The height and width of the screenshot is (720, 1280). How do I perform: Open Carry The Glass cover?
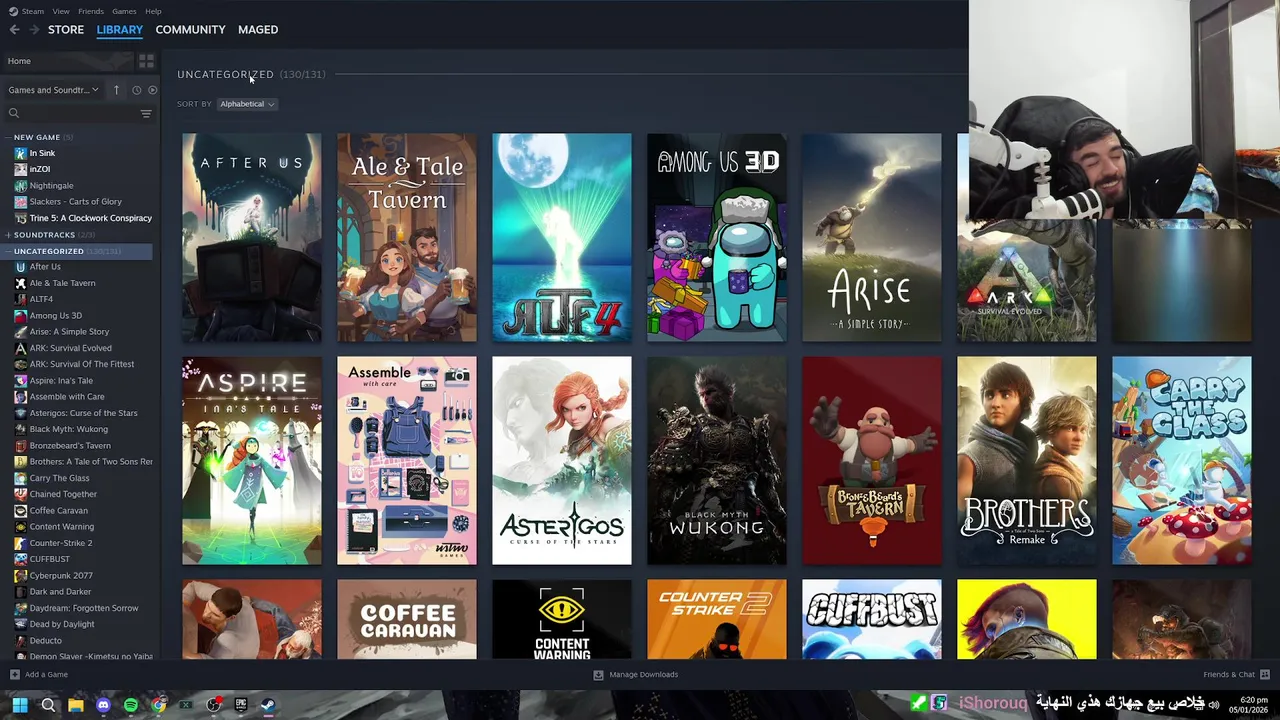pos(1182,461)
